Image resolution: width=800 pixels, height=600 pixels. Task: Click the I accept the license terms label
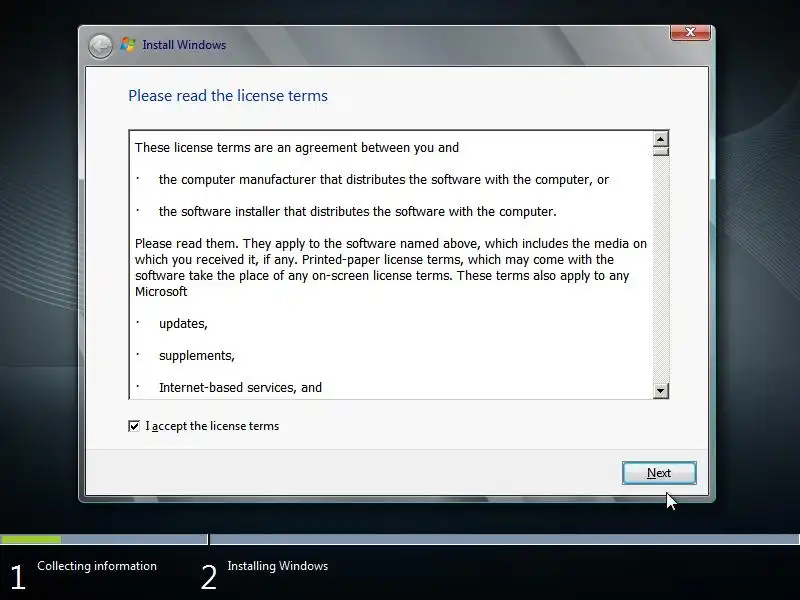pos(212,426)
